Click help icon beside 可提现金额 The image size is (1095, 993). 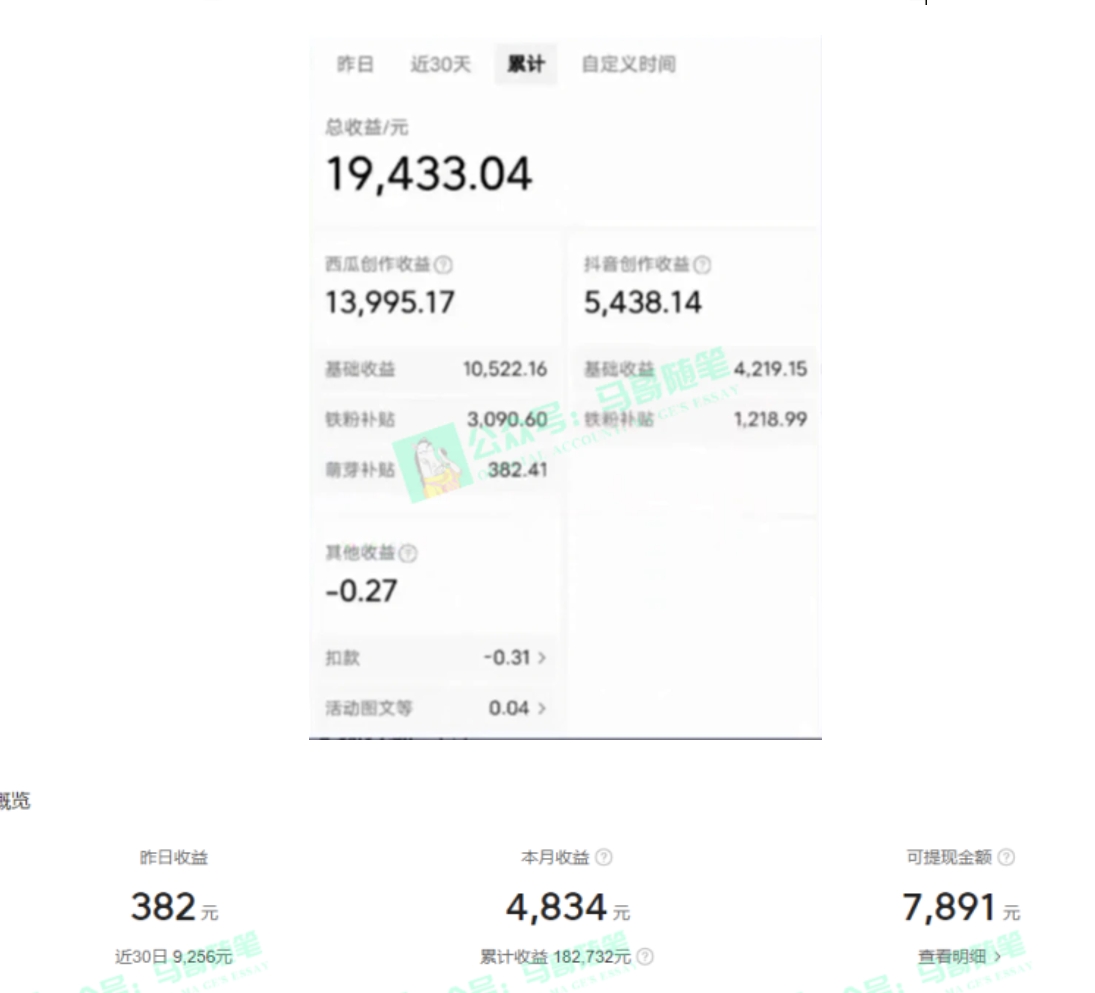click(x=1006, y=857)
